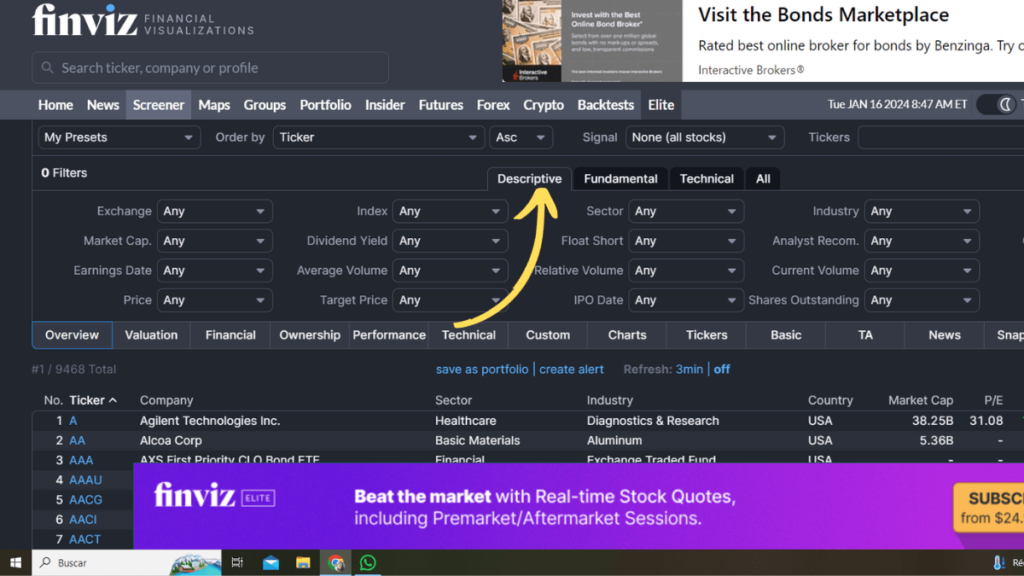The height and width of the screenshot is (576, 1024).
Task: Open Windows Start menu
Action: (x=15, y=563)
